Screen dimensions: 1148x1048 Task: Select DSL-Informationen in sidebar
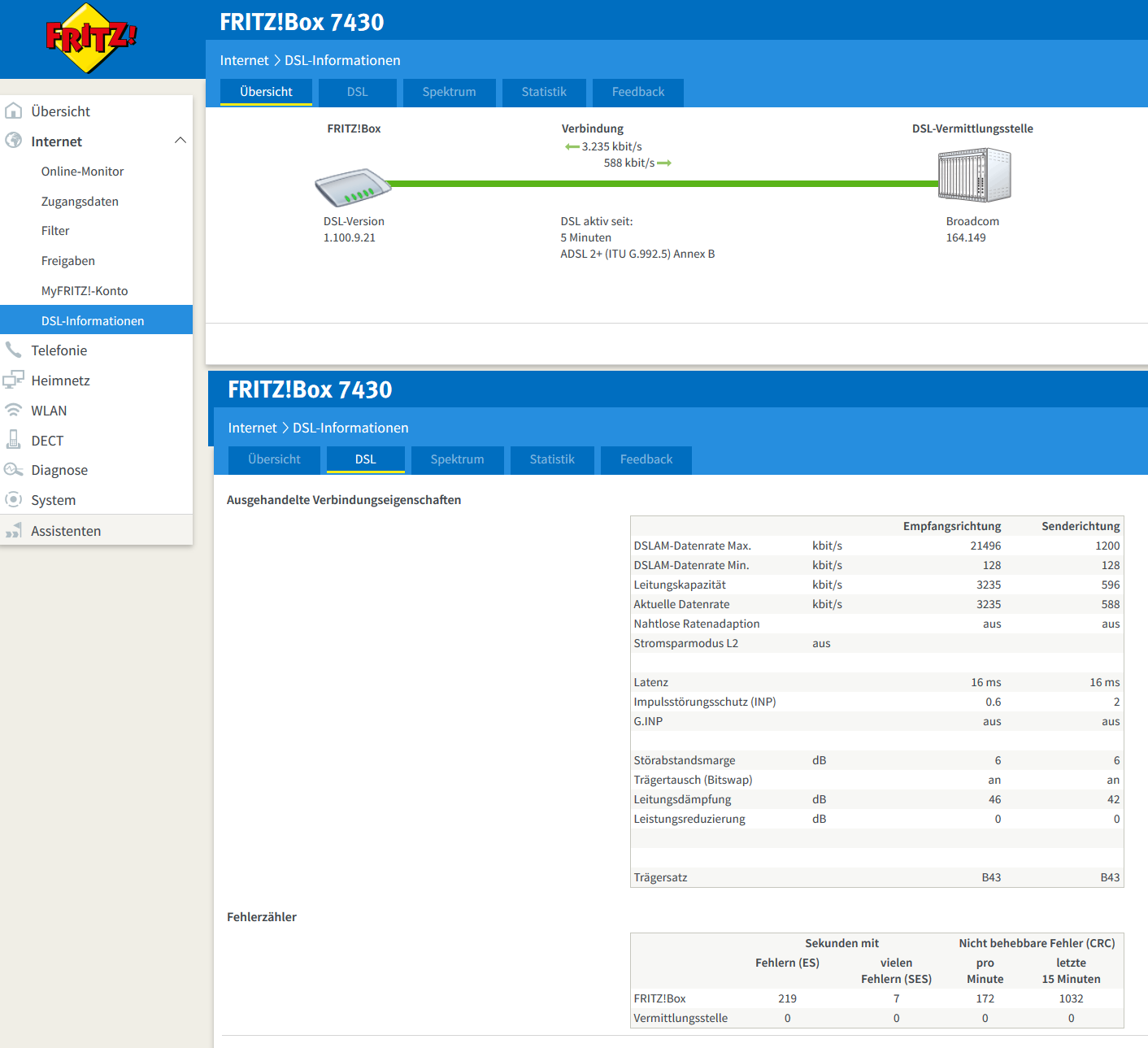[96, 320]
